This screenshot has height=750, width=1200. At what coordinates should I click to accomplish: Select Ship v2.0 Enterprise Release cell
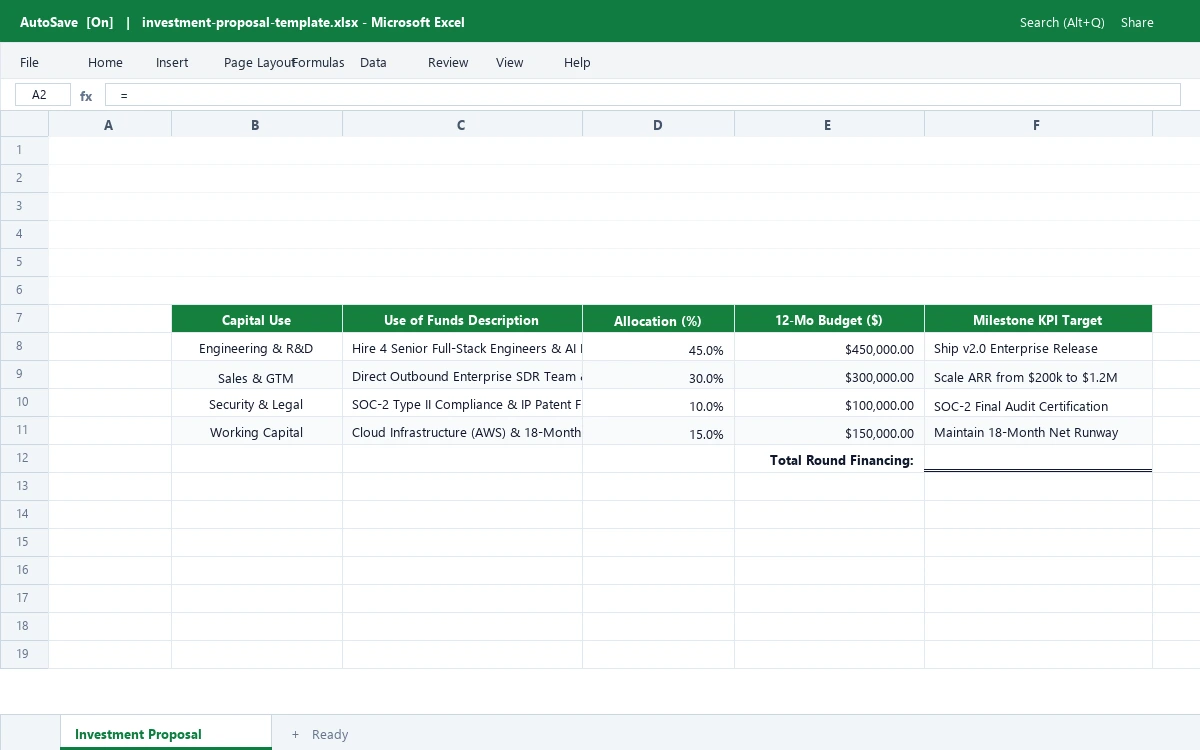[1038, 347]
